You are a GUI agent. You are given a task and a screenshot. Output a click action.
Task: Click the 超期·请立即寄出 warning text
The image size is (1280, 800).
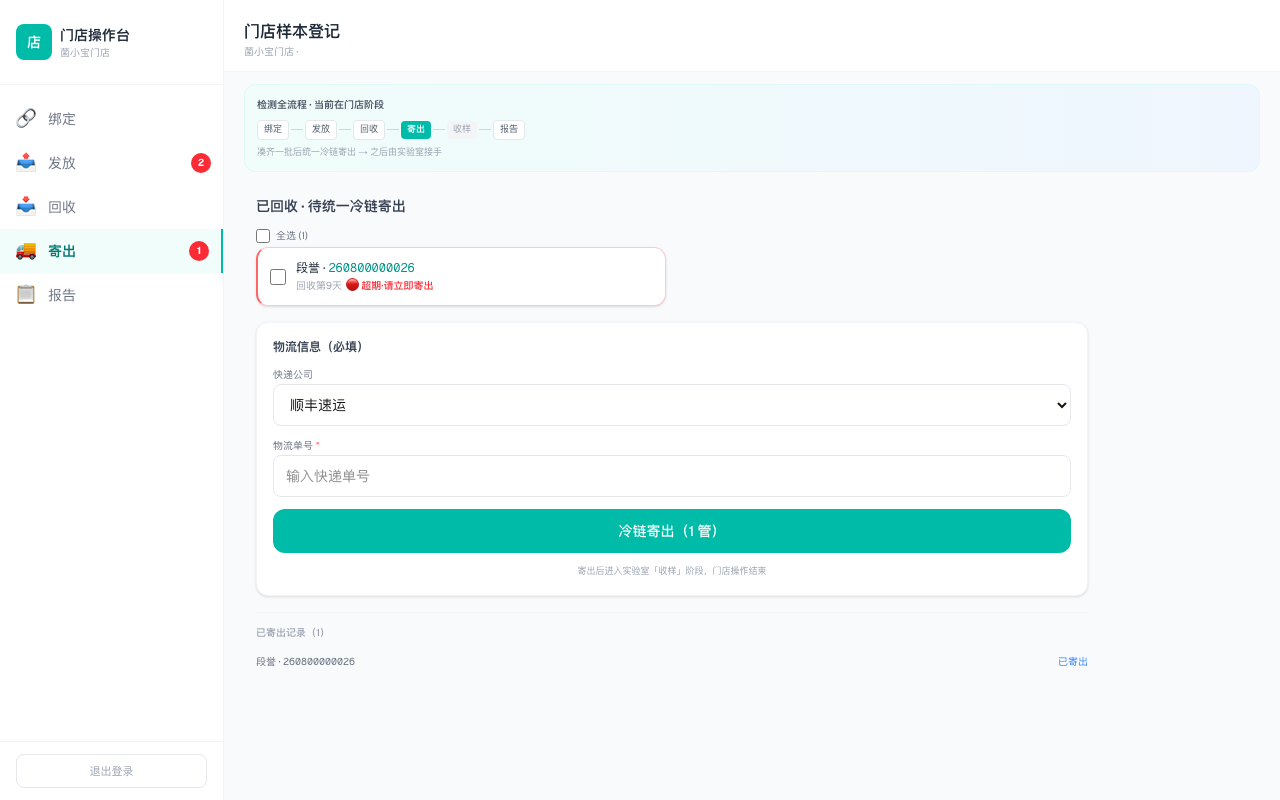[x=397, y=286]
